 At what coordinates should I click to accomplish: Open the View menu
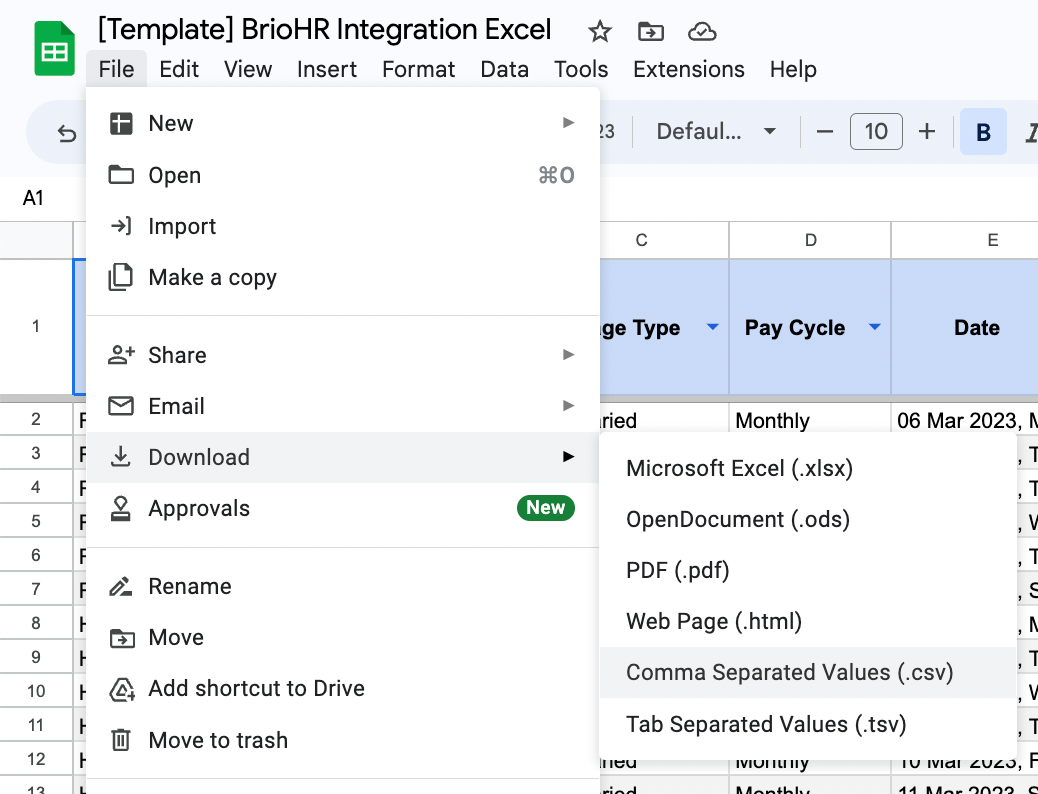248,69
